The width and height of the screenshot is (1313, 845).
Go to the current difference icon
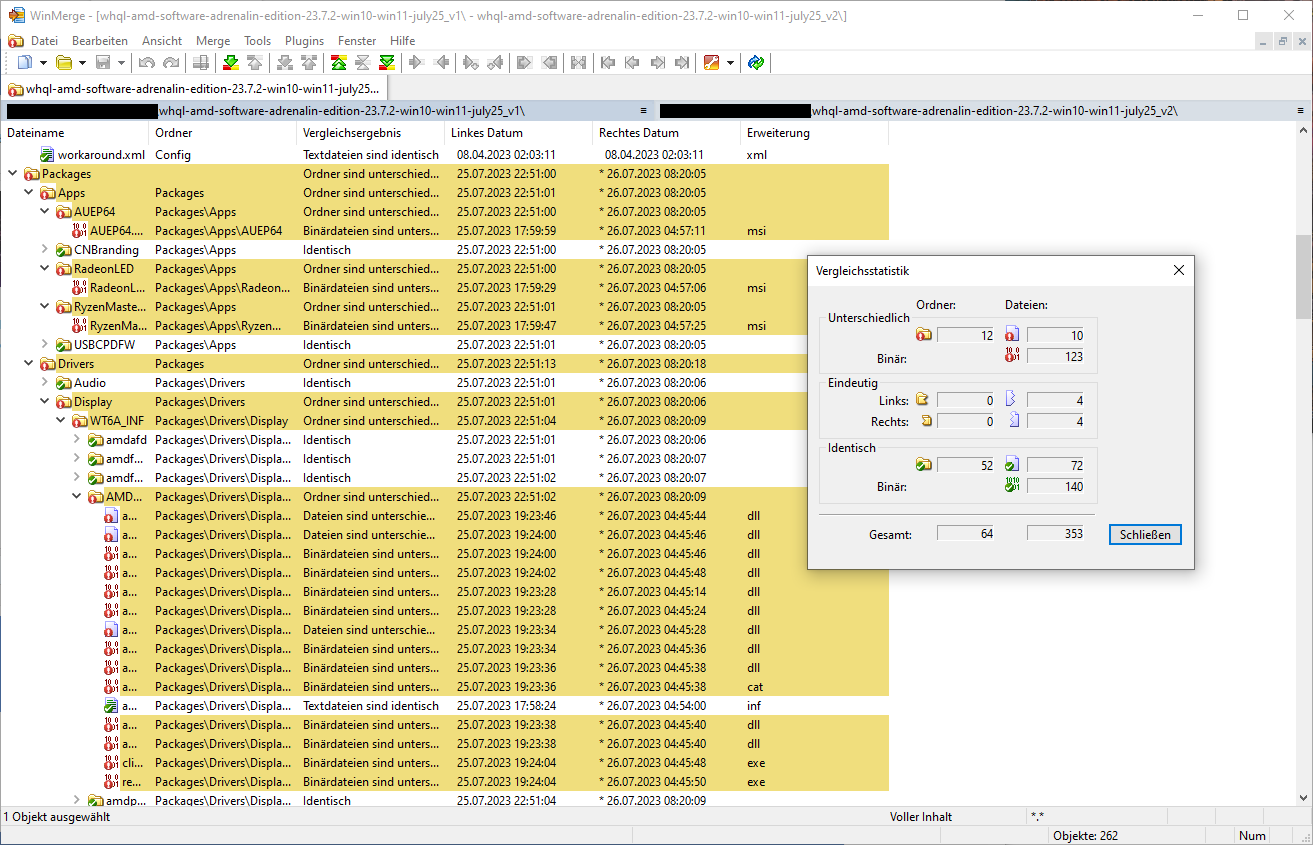point(363,63)
